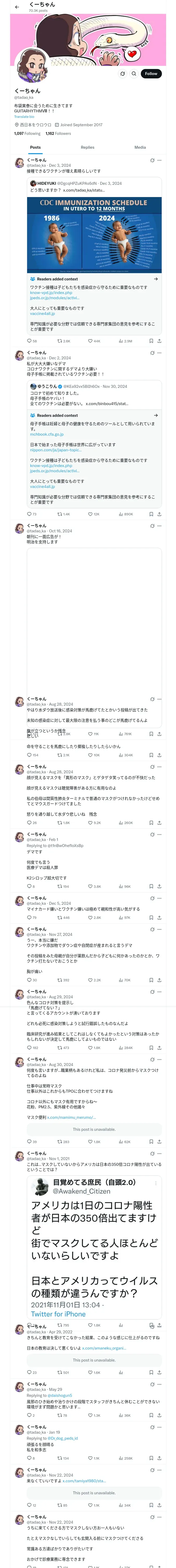Bookmark the Dec 3, 2024 post

tap(151, 341)
